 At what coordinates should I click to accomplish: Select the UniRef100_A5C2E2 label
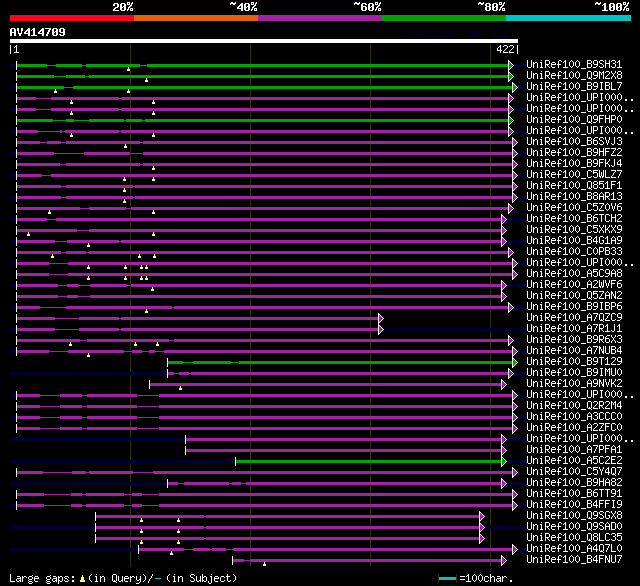coord(574,461)
